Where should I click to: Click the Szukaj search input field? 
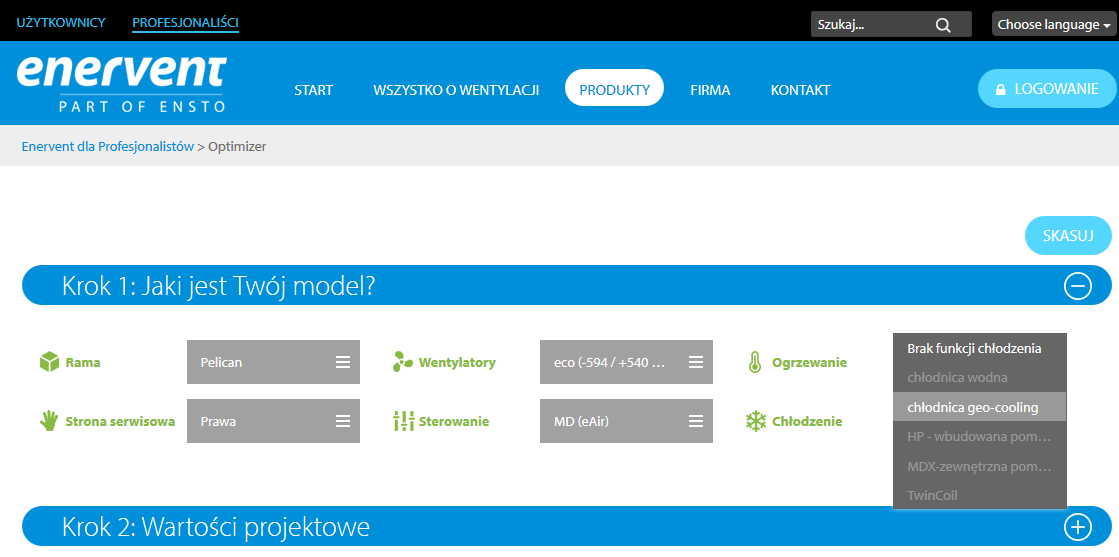pyautogui.click(x=870, y=25)
